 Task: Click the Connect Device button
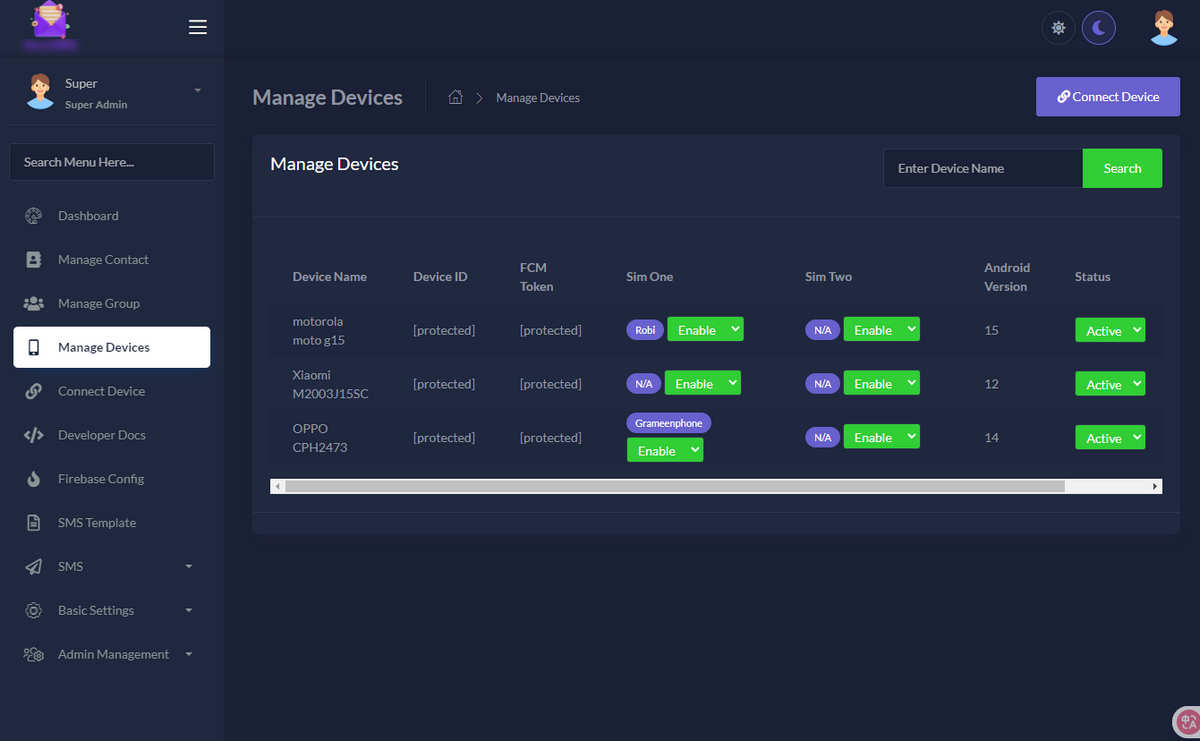[x=1108, y=97]
